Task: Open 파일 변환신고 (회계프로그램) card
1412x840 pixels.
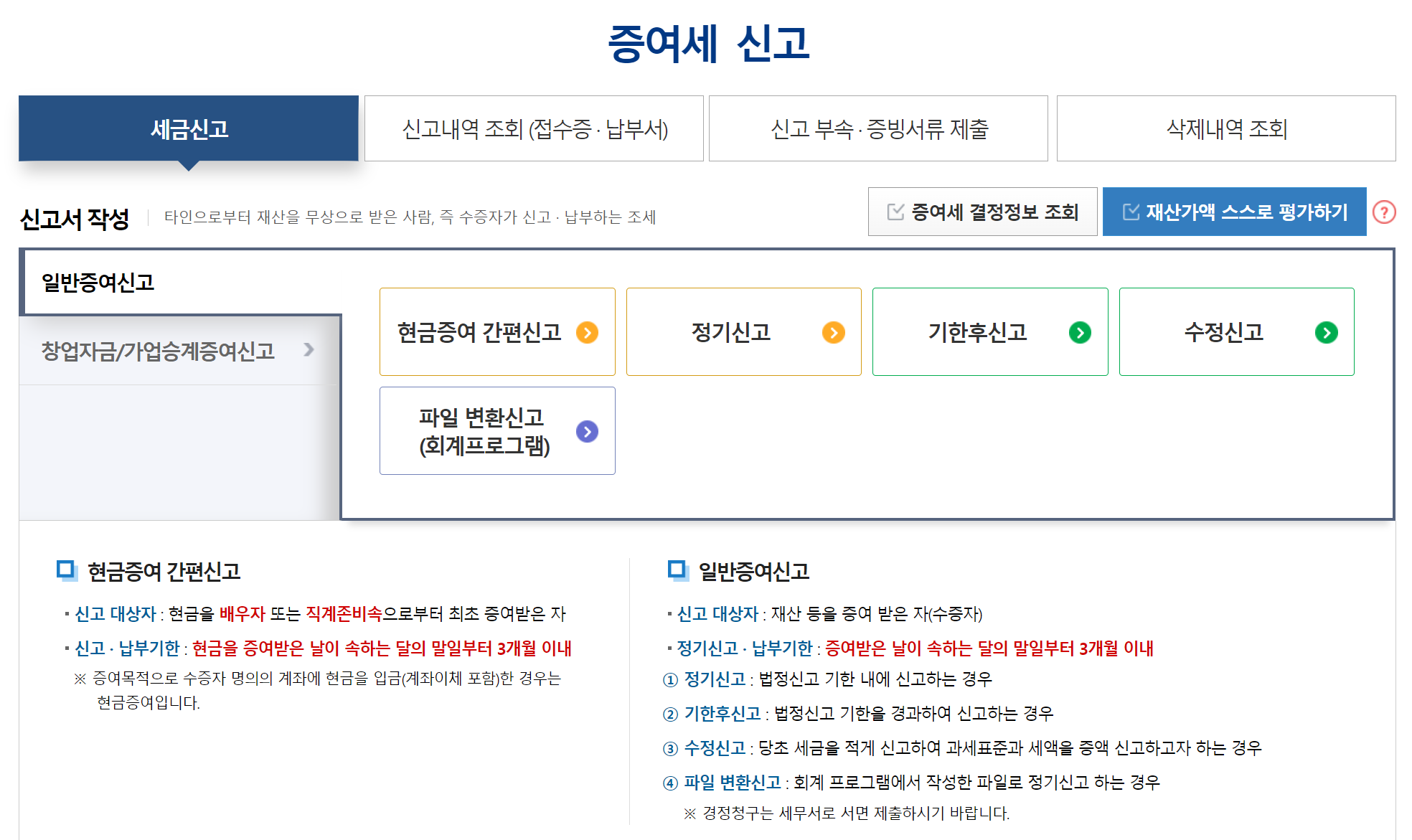Action: click(497, 430)
